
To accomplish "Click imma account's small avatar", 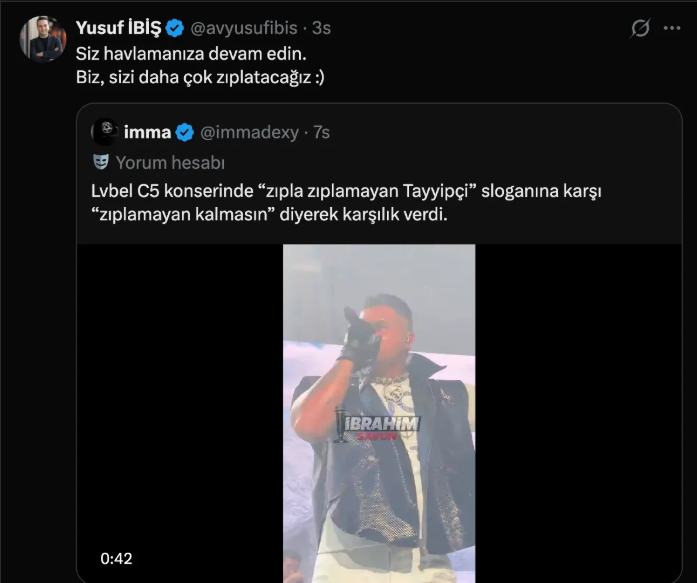I will [104, 131].
